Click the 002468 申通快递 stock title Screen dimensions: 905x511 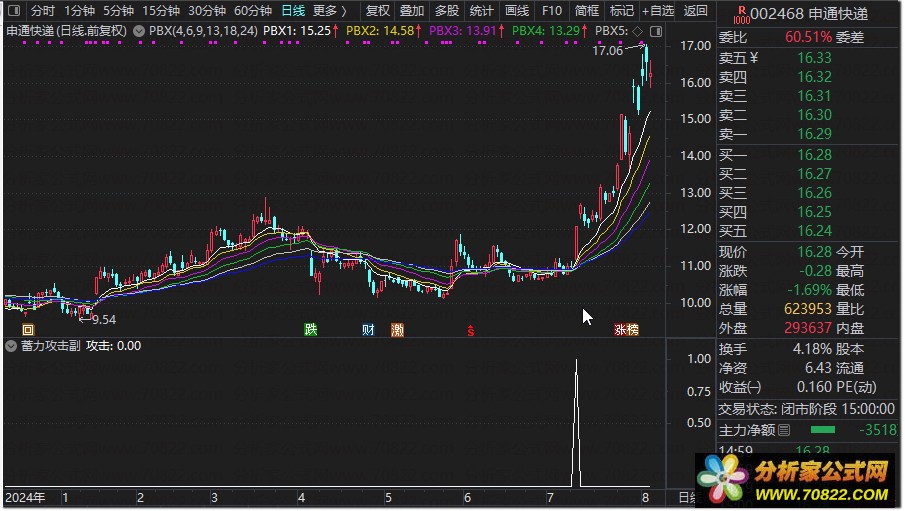point(809,14)
